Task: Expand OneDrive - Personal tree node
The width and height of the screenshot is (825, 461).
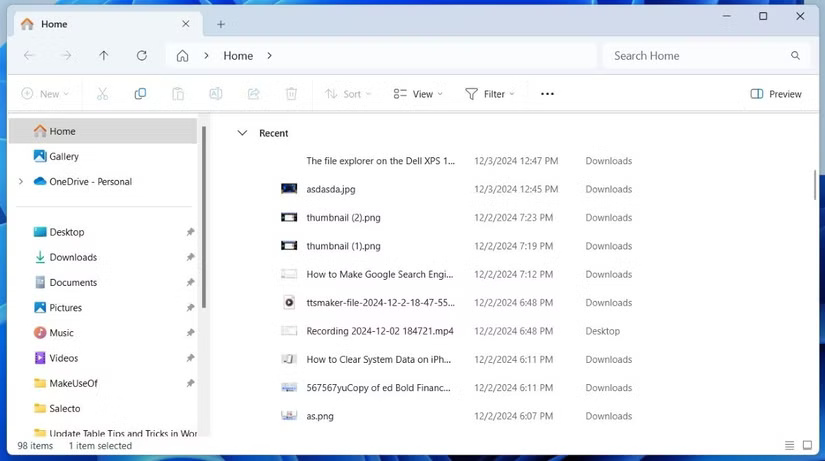Action: 21,182
